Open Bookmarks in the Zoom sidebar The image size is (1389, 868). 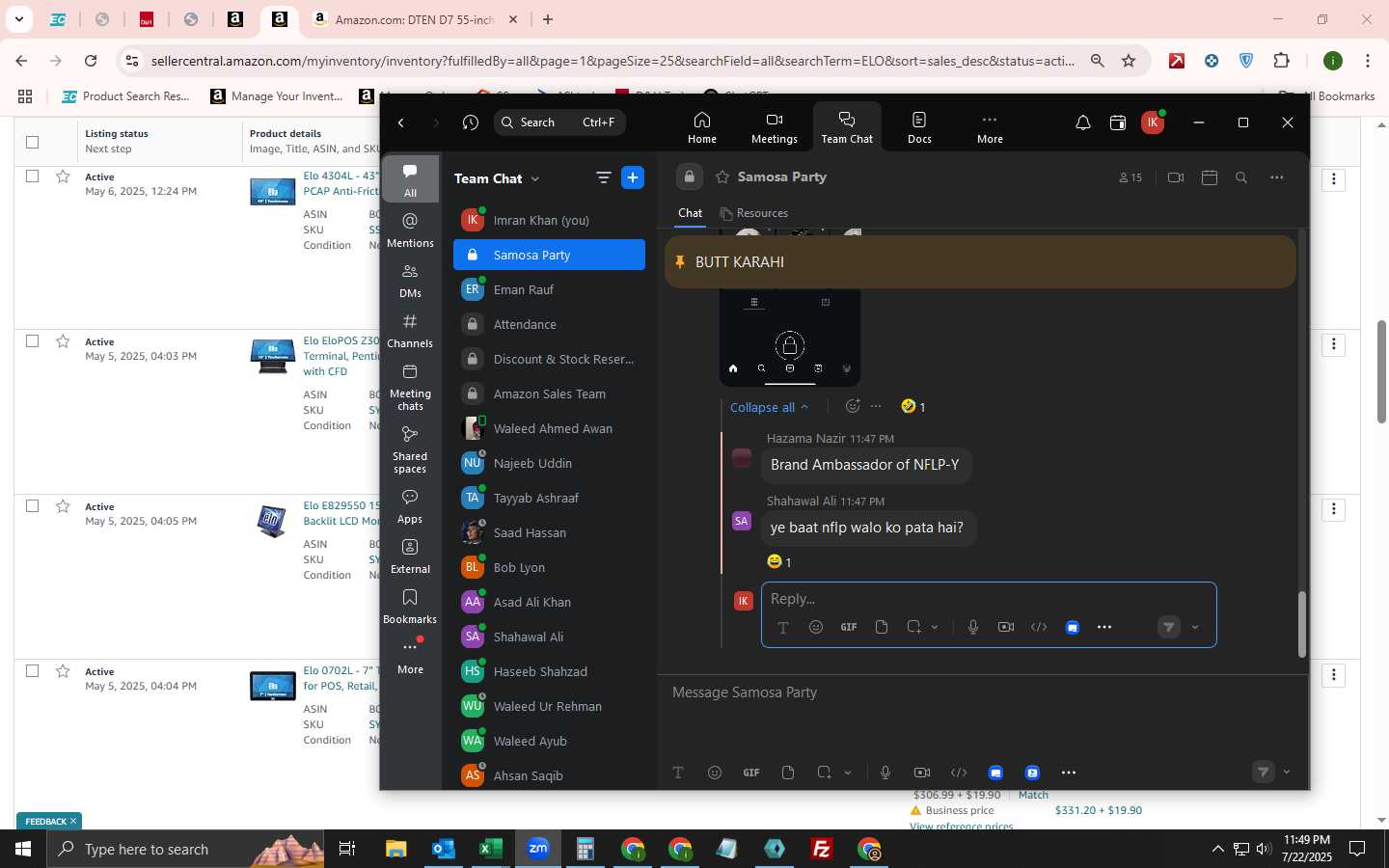410,607
